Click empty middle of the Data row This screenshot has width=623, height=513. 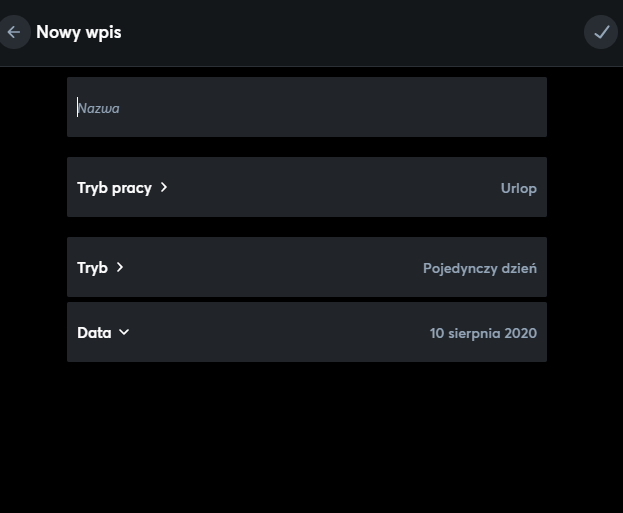click(280, 333)
